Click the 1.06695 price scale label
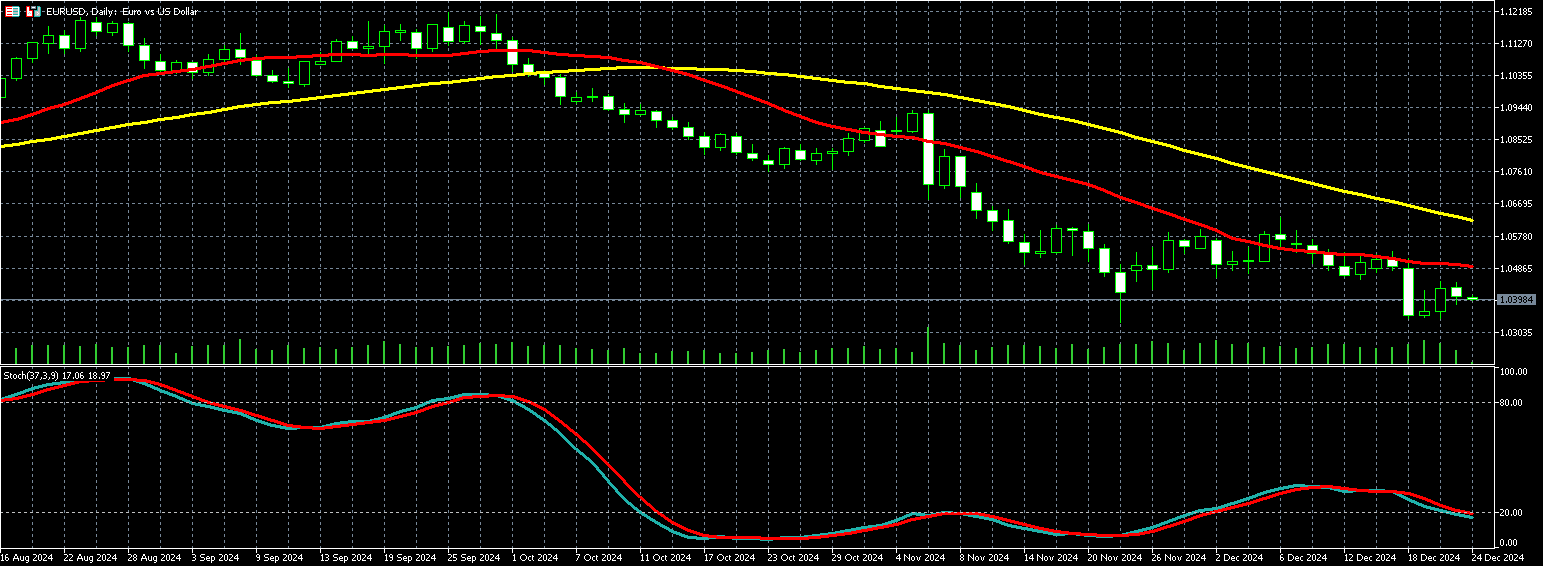The width and height of the screenshot is (1543, 566). coord(1516,204)
